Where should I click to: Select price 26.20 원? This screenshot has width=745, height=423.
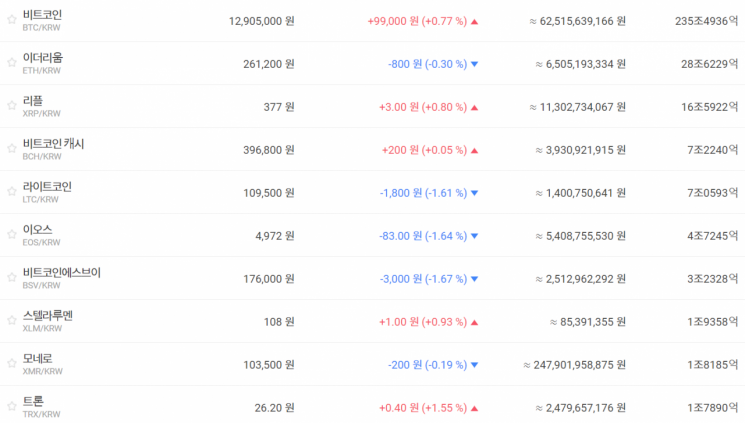[275, 408]
